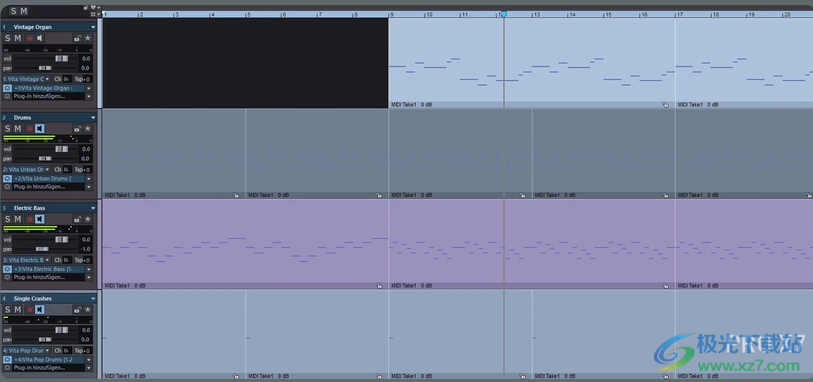Expand Drums track header menu arrow
The image size is (813, 382).
point(93,118)
